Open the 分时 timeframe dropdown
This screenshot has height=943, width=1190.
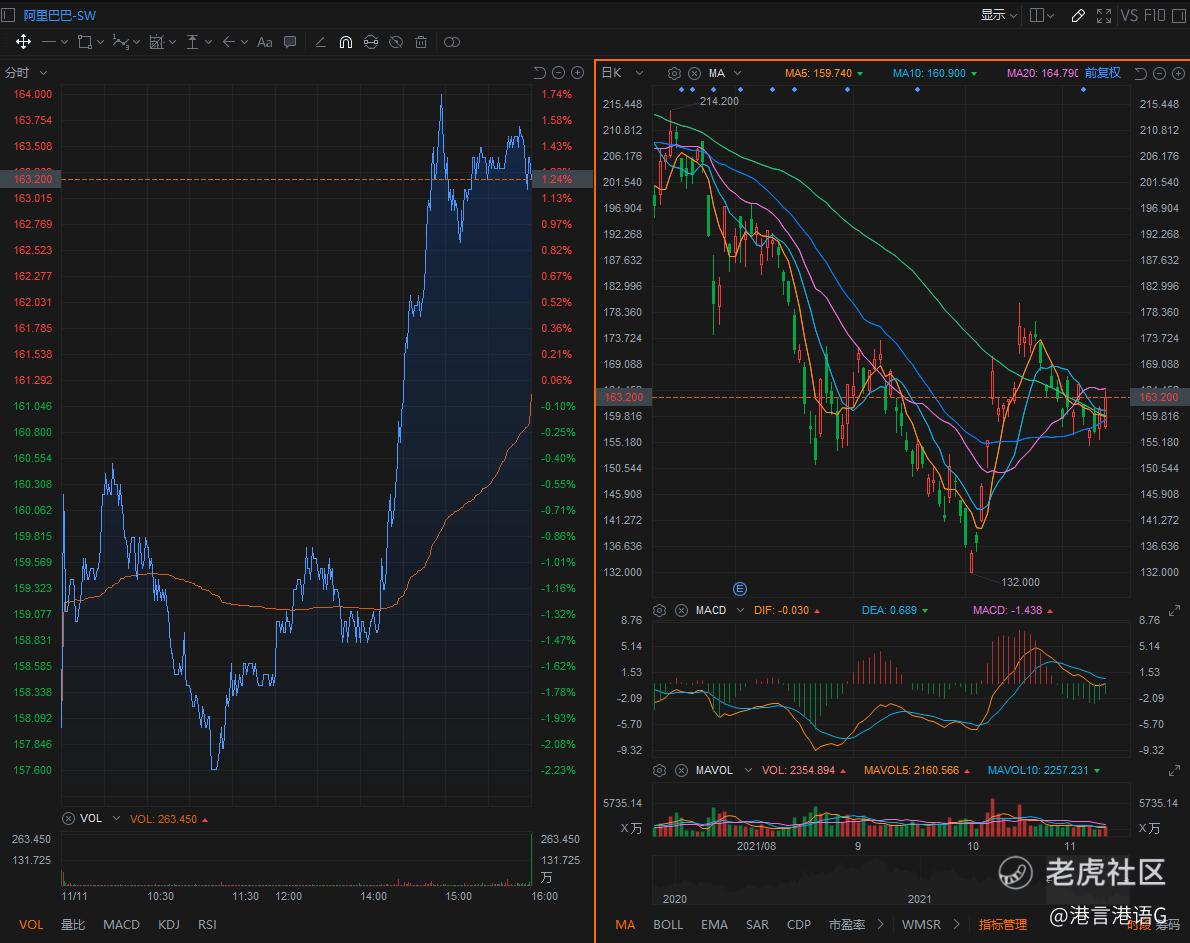[27, 73]
